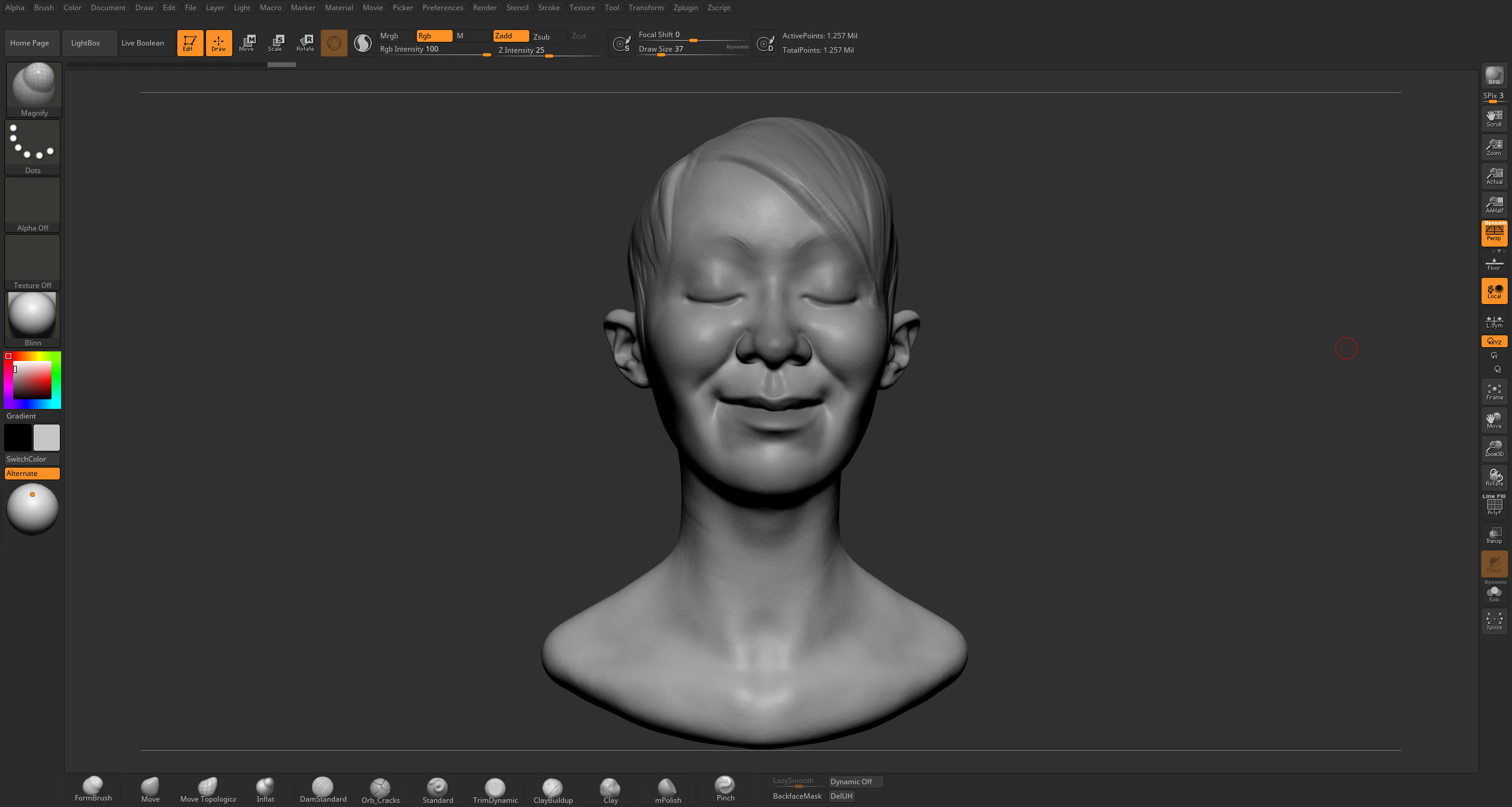Frame the mesh in view
The width and height of the screenshot is (1512, 807).
[x=1494, y=392]
